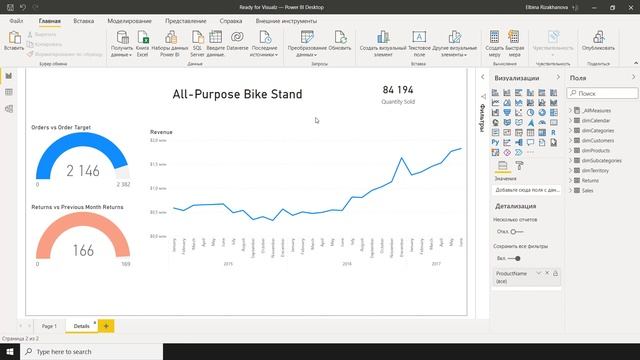Click the SQL Server data source icon

click(x=198, y=38)
